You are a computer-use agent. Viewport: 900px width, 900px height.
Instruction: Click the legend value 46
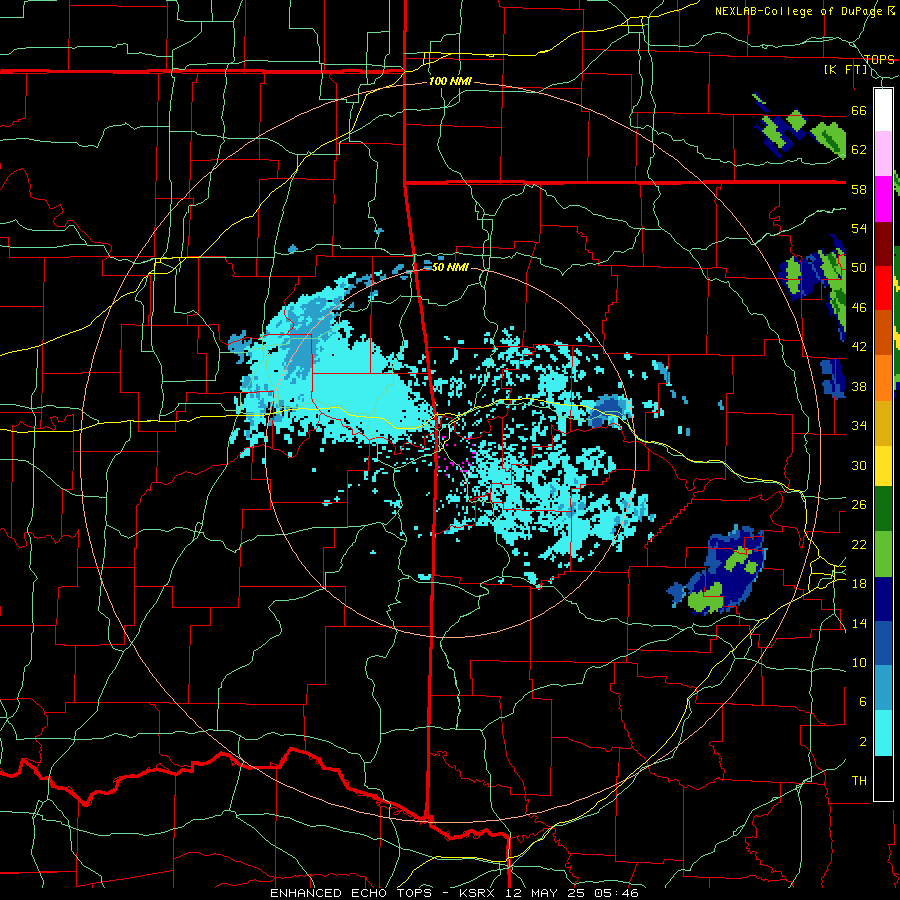[x=859, y=308]
